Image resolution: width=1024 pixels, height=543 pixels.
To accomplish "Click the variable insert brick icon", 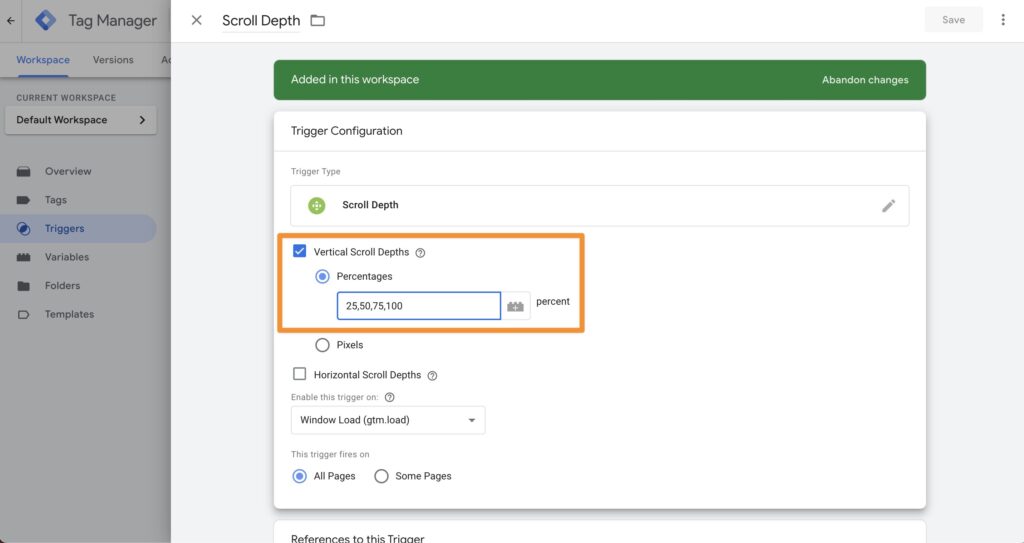I will (515, 306).
